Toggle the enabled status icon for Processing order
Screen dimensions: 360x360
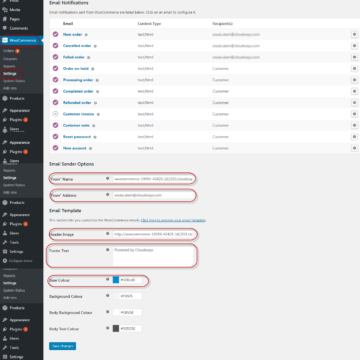pyautogui.click(x=55, y=80)
